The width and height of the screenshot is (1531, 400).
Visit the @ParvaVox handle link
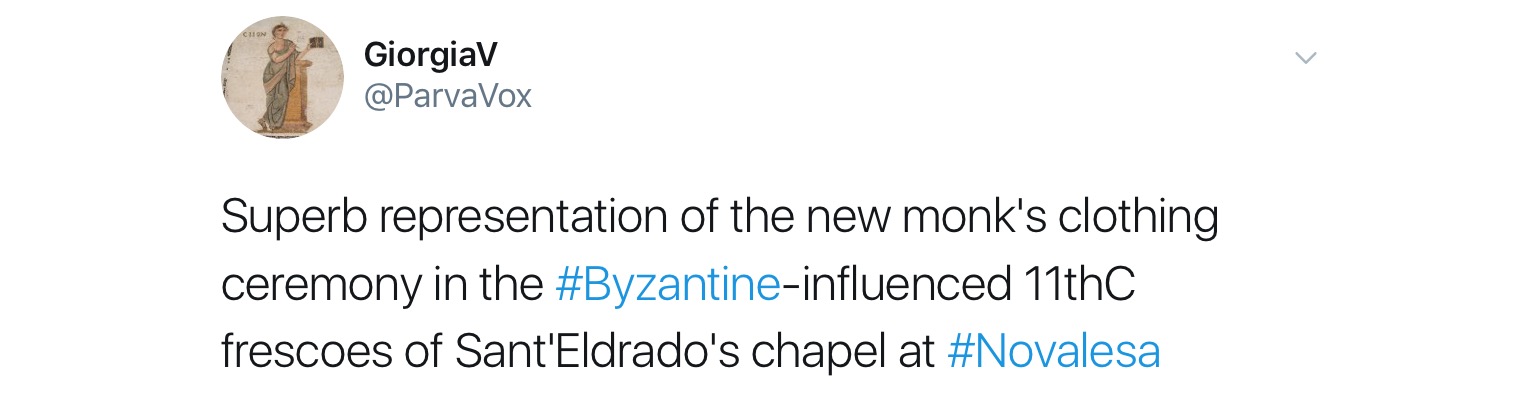pos(447,96)
